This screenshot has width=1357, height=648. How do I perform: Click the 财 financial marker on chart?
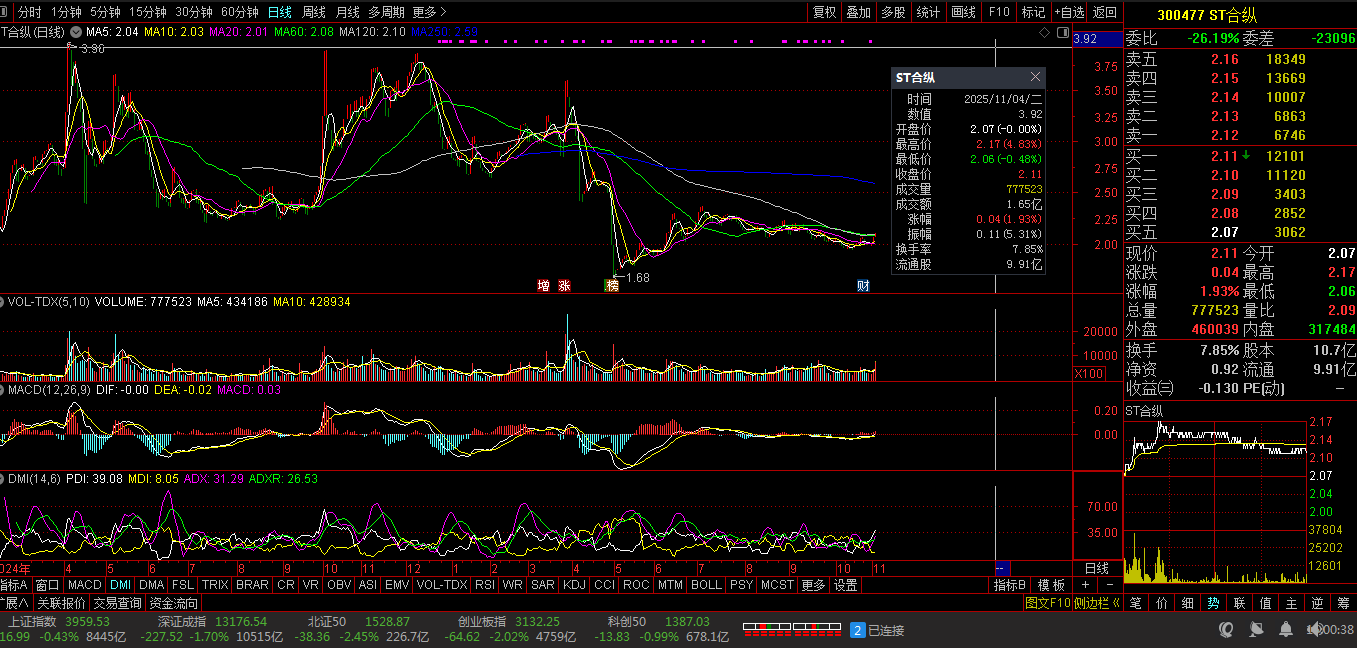863,286
